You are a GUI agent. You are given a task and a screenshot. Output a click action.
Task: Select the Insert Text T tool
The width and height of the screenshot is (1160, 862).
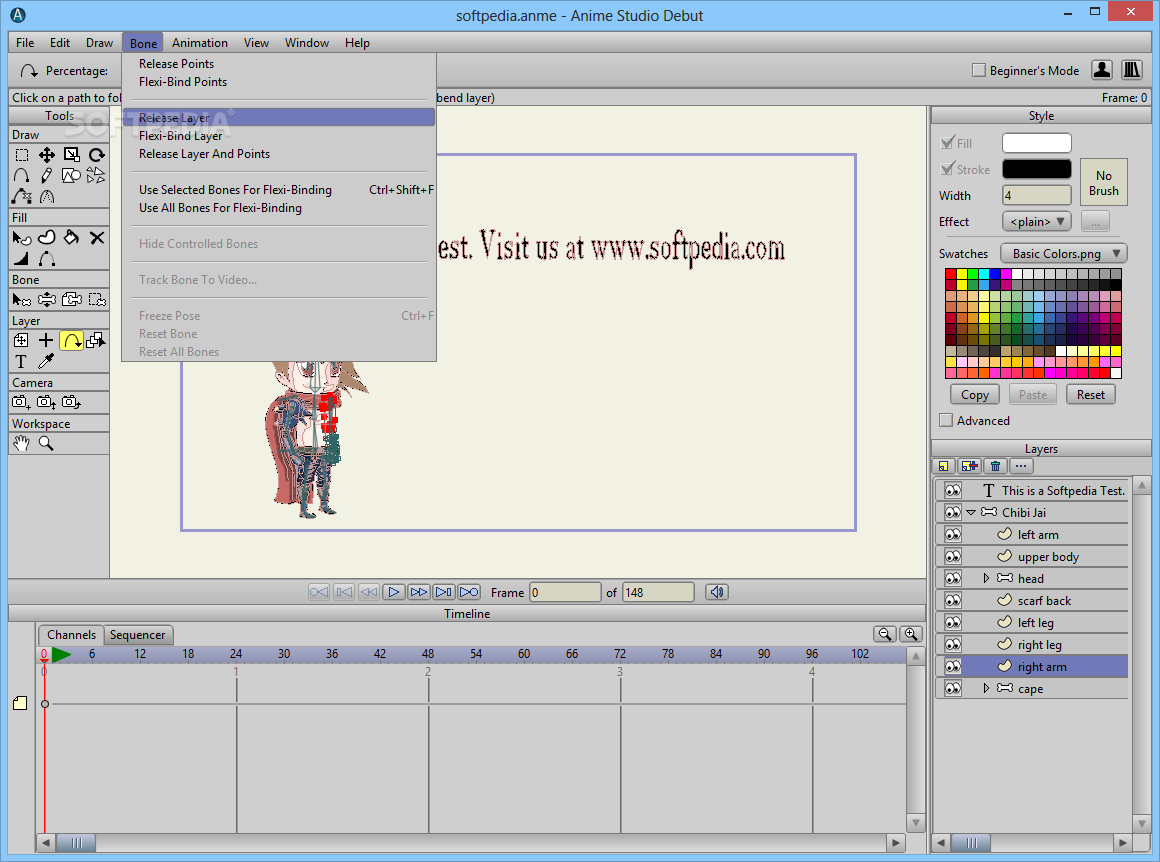tap(22, 361)
